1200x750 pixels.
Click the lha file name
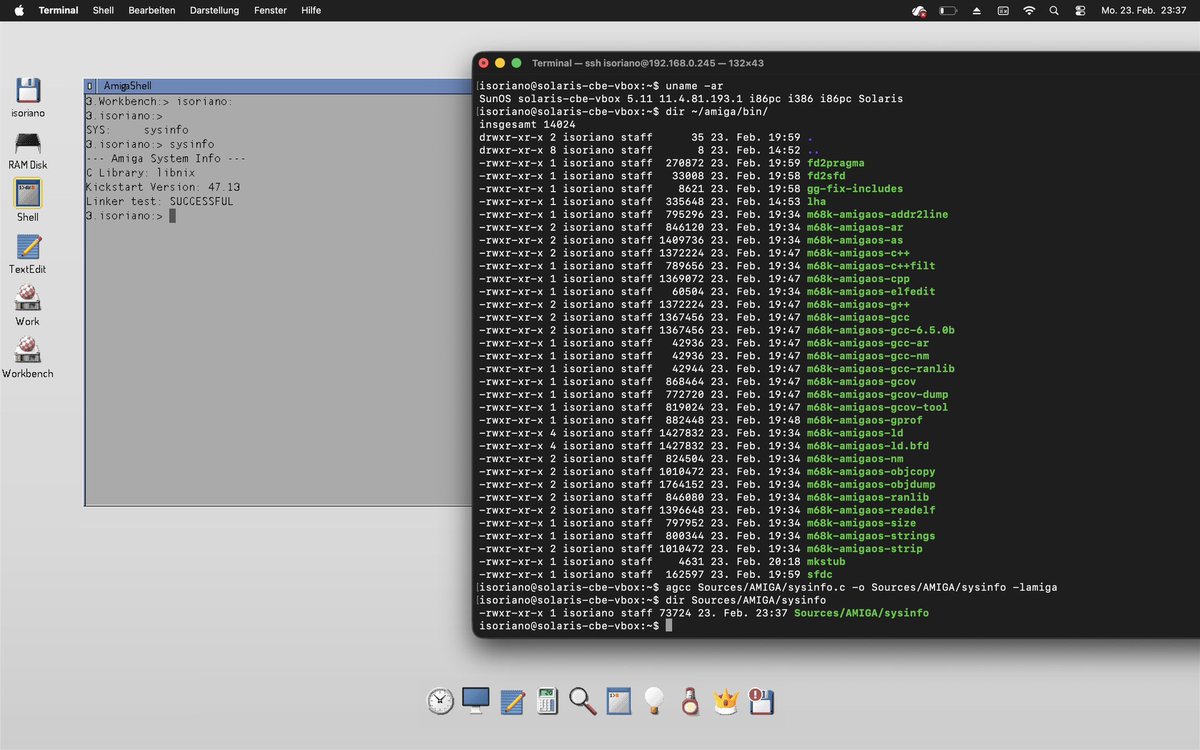816,202
